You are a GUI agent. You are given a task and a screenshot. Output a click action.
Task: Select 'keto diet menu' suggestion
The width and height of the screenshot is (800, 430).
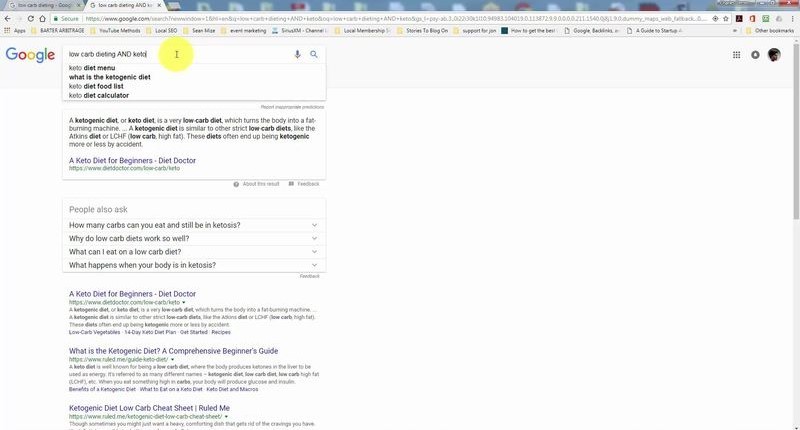coord(92,68)
